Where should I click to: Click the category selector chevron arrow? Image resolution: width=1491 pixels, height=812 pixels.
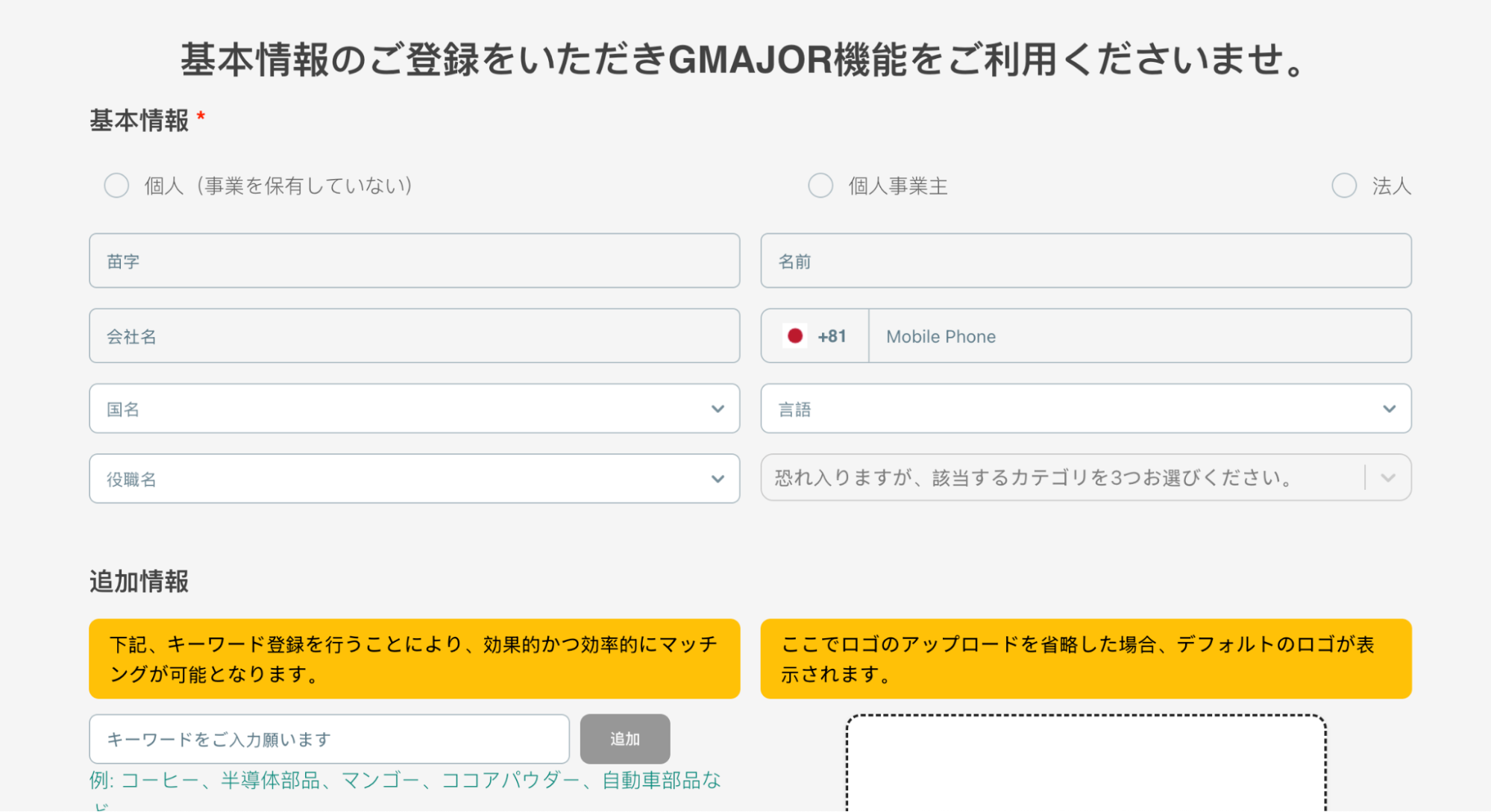tap(1388, 478)
